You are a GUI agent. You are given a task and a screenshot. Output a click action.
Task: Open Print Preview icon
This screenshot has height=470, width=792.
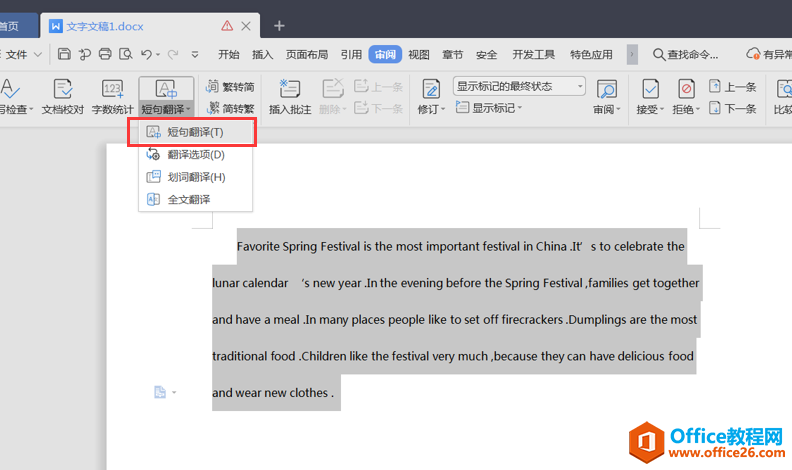[x=125, y=54]
